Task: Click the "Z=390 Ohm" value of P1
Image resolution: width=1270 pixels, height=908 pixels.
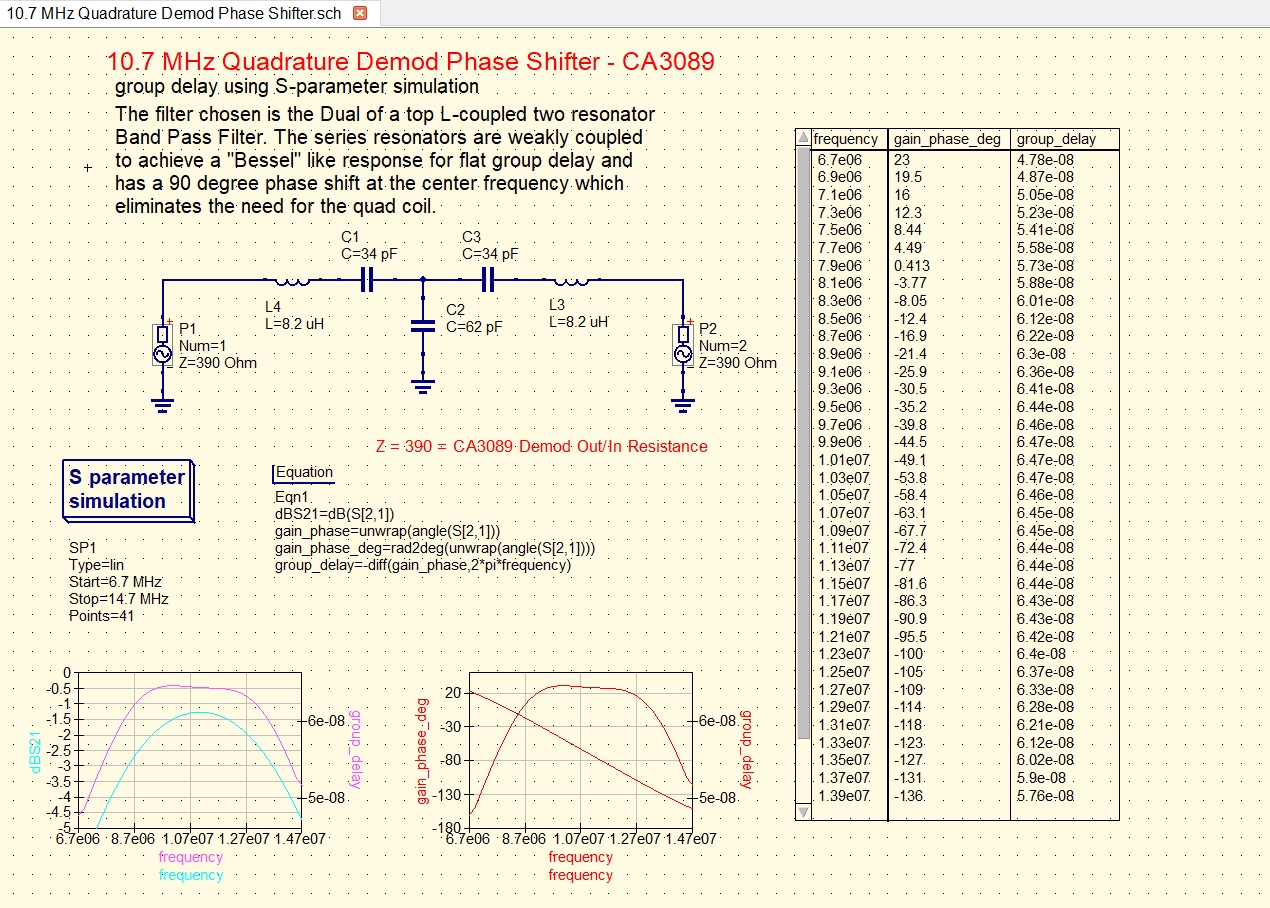Action: (x=217, y=363)
